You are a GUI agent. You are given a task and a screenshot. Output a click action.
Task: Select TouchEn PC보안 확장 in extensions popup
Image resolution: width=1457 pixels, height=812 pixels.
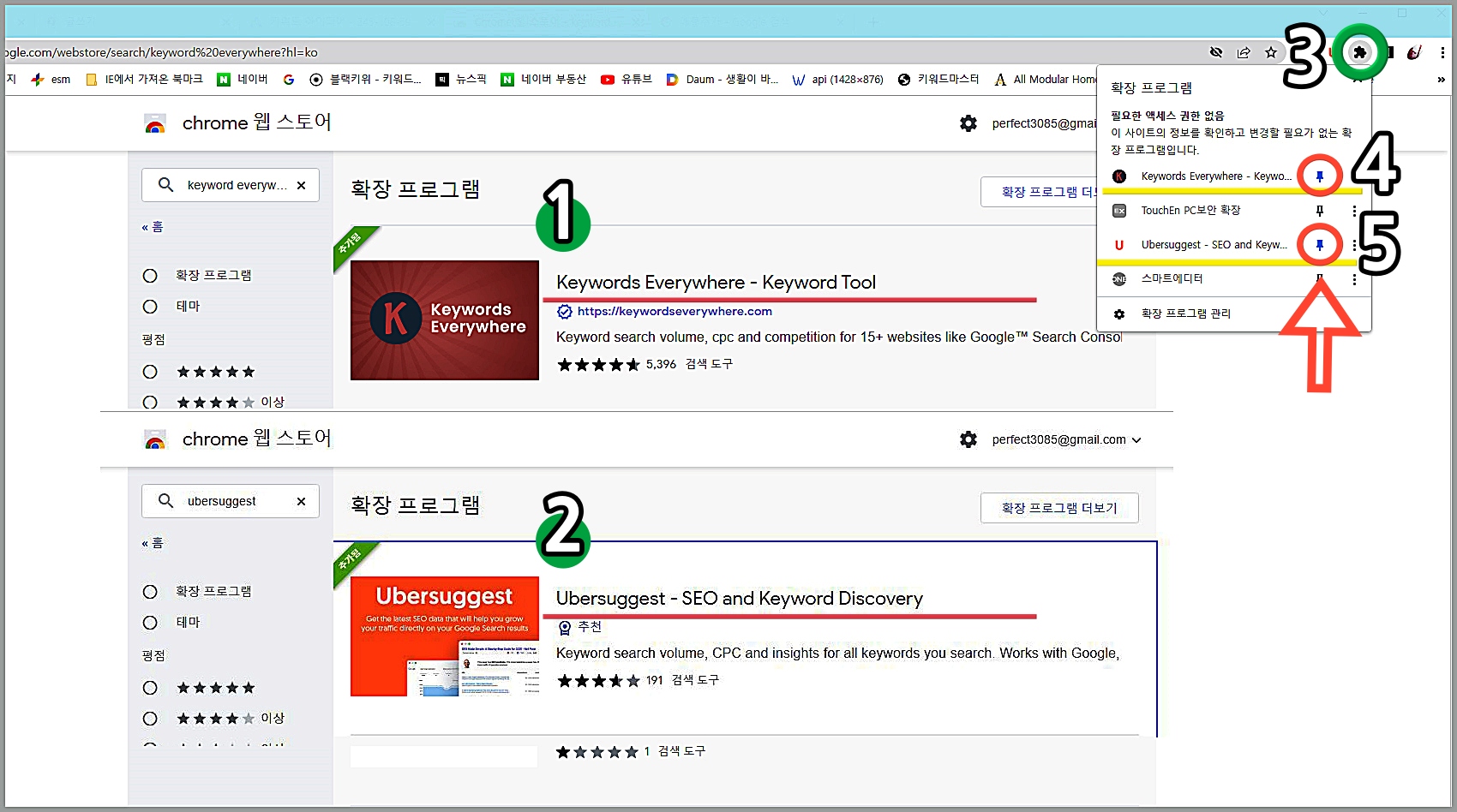(1190, 211)
